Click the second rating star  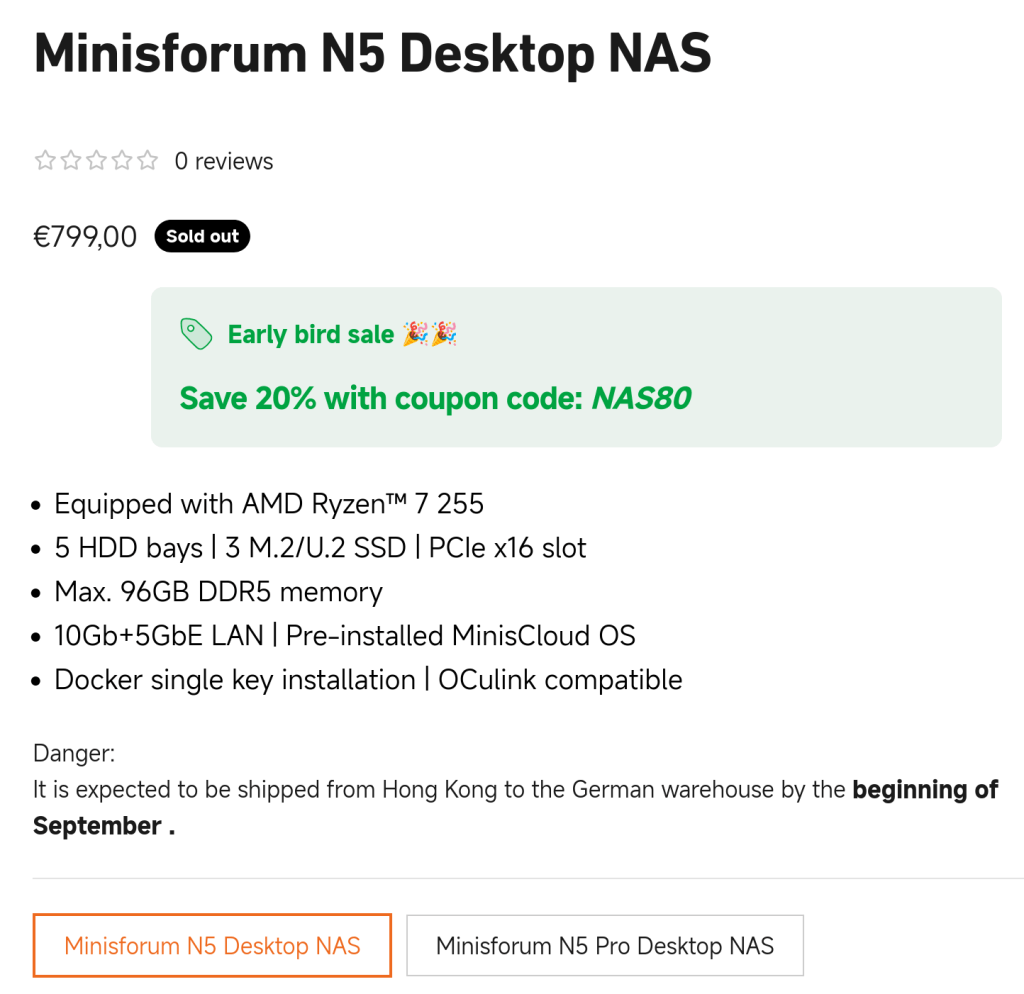pyautogui.click(x=71, y=161)
